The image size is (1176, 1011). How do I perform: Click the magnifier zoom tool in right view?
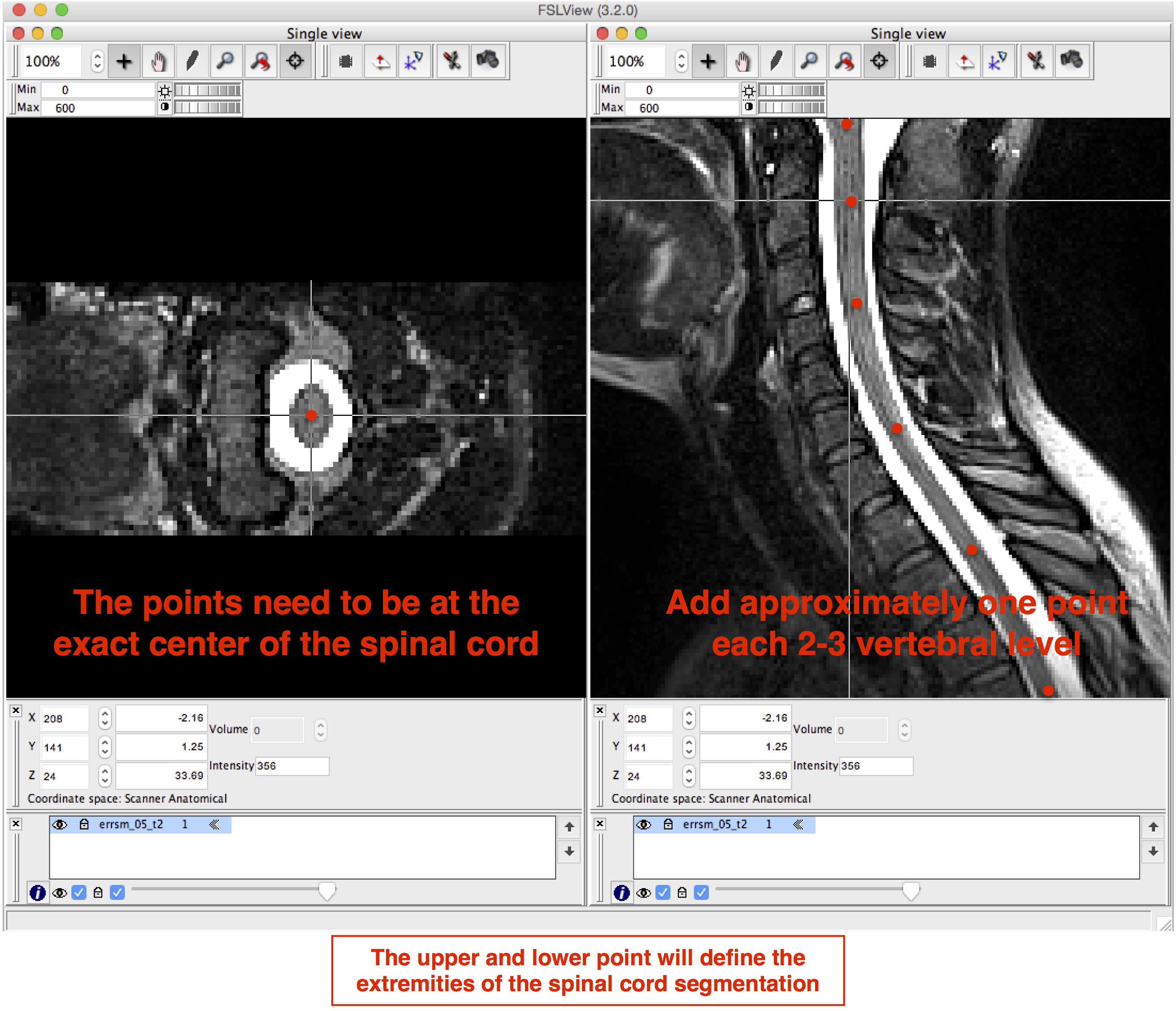point(810,60)
